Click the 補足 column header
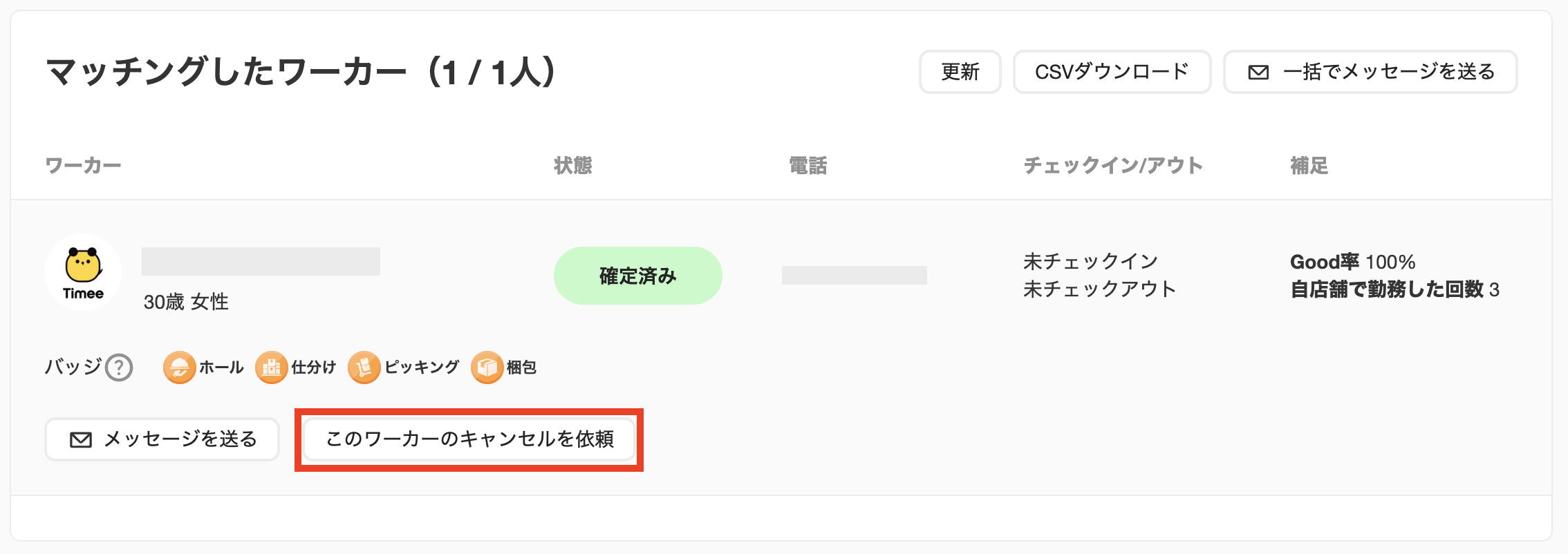Image resolution: width=1568 pixels, height=554 pixels. tap(1309, 166)
